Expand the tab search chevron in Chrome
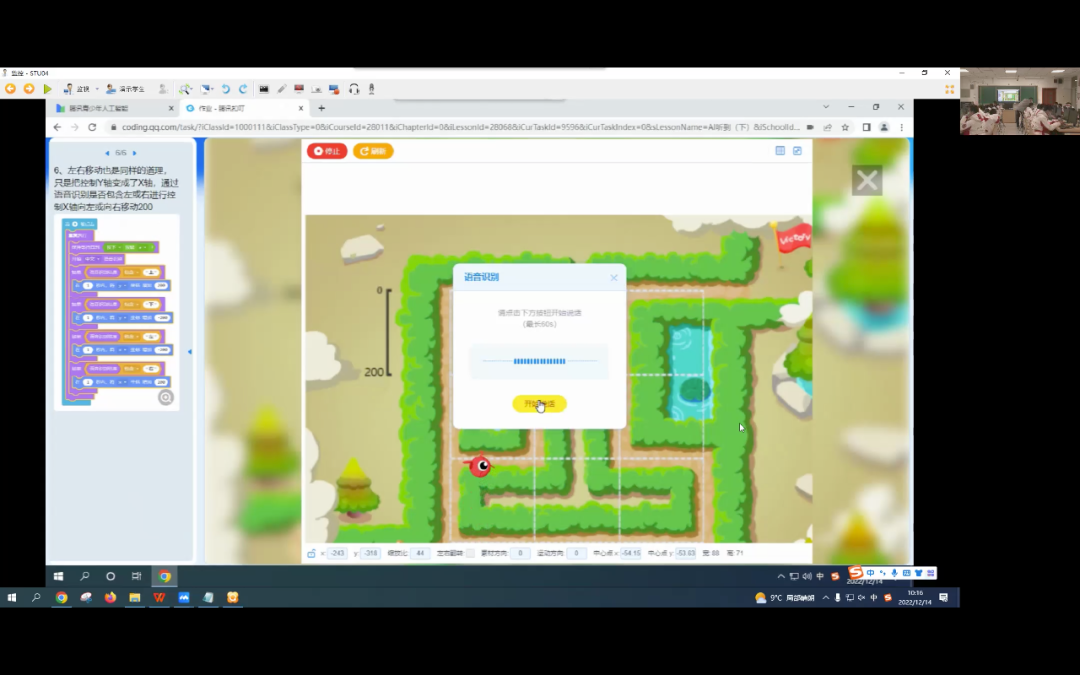Viewport: 1080px width, 675px height. [x=826, y=107]
